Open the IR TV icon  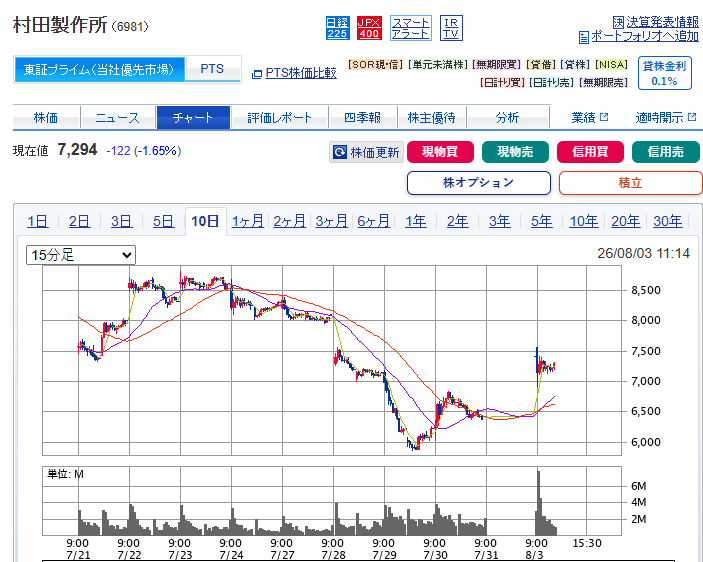[451, 28]
